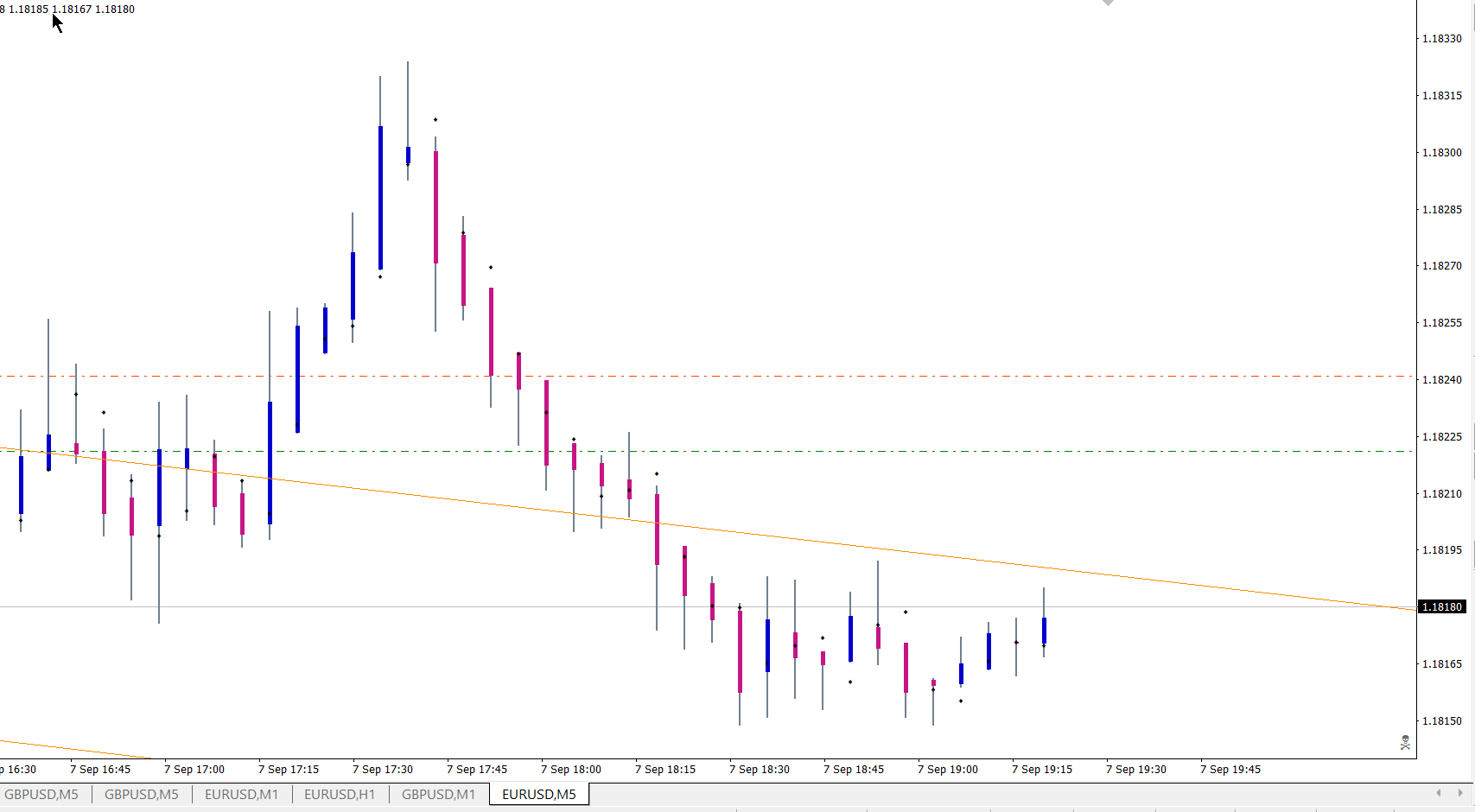
Task: Click the 1.18315 price scale label
Action: [1442, 96]
